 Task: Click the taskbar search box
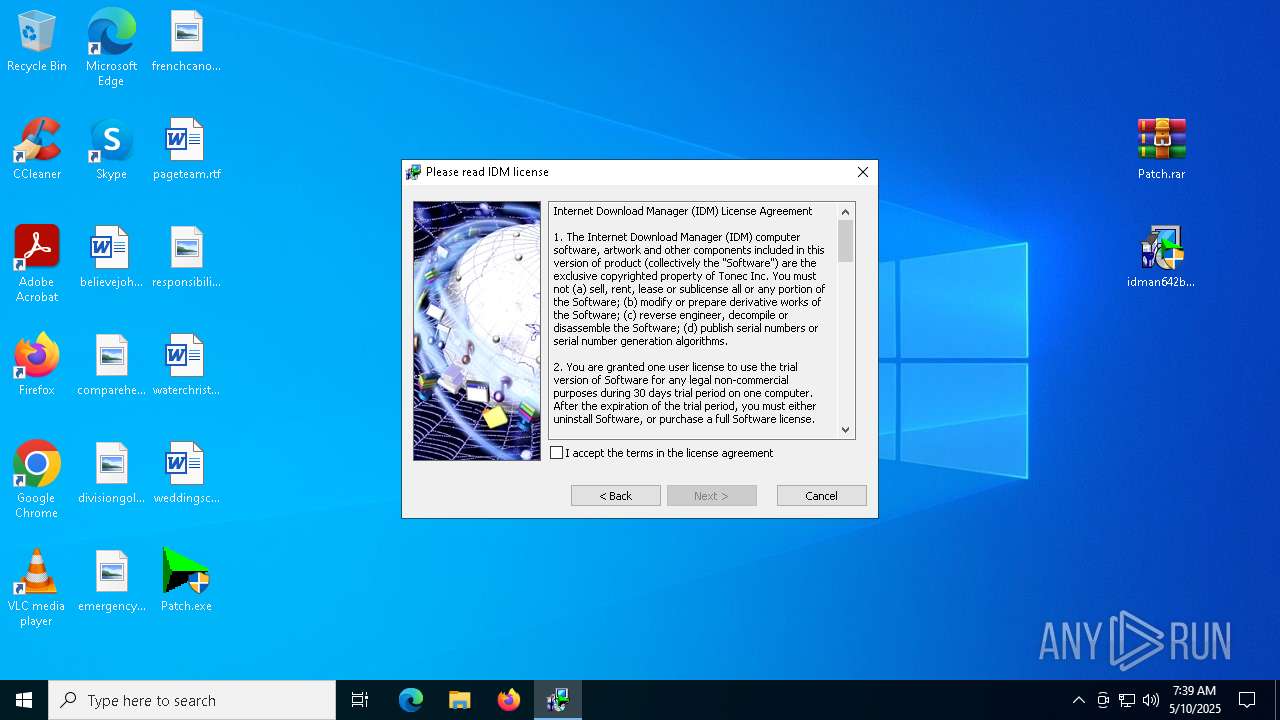(x=192, y=700)
